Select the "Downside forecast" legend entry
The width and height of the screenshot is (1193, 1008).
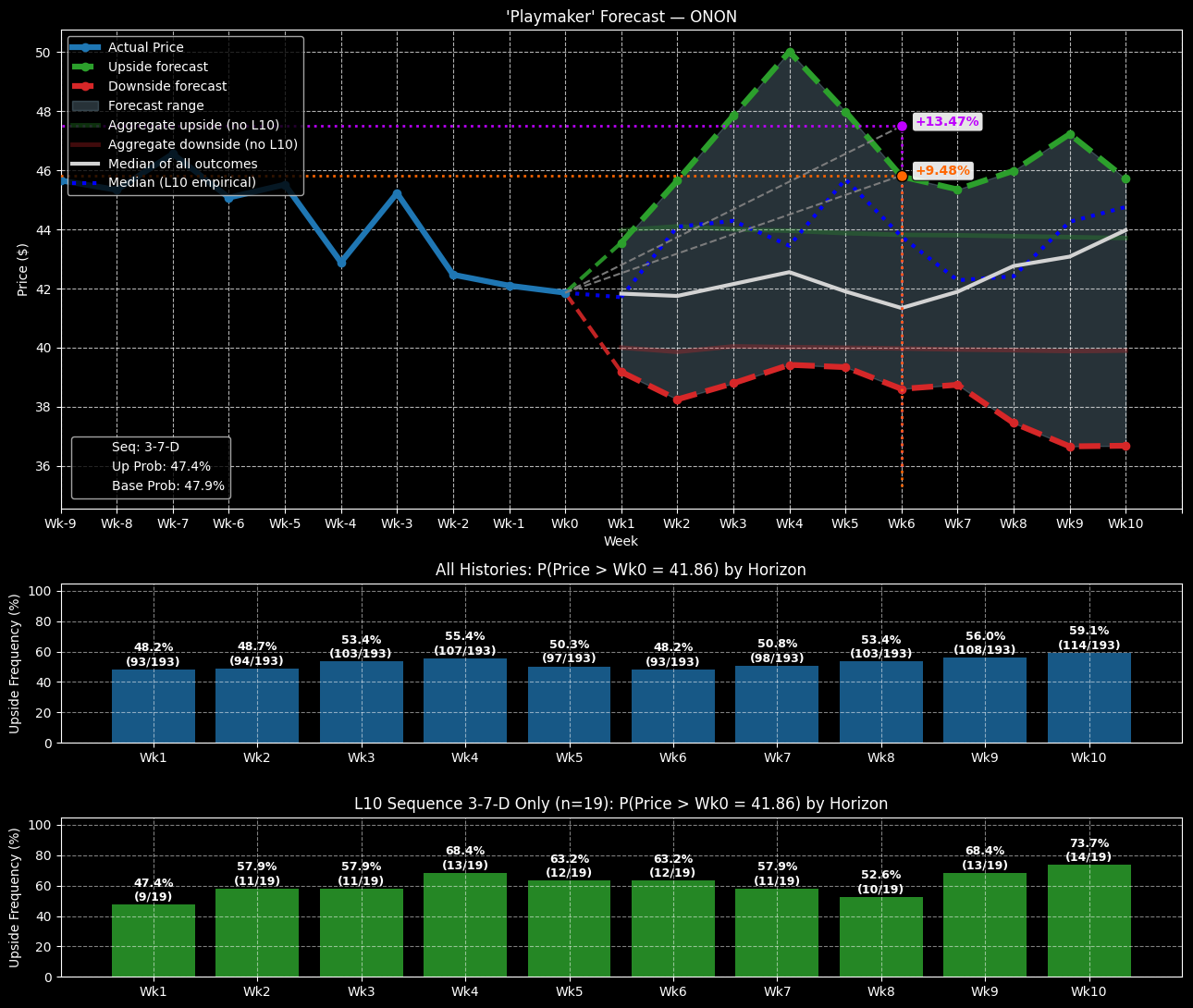pos(148,86)
